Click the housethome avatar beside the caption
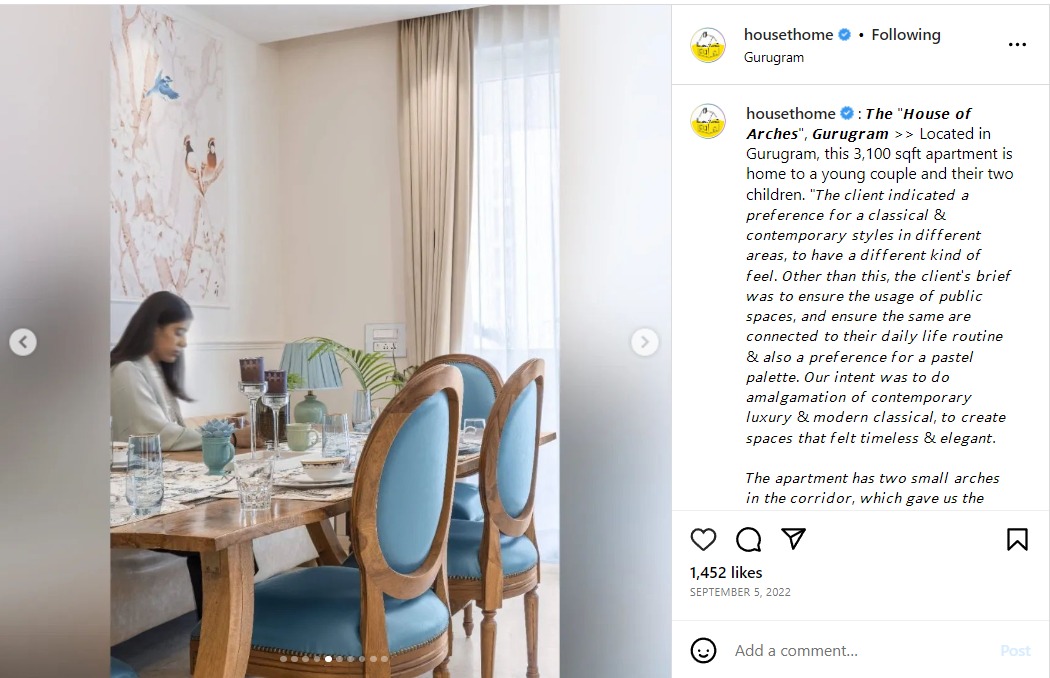This screenshot has width=1050, height=678. [708, 121]
